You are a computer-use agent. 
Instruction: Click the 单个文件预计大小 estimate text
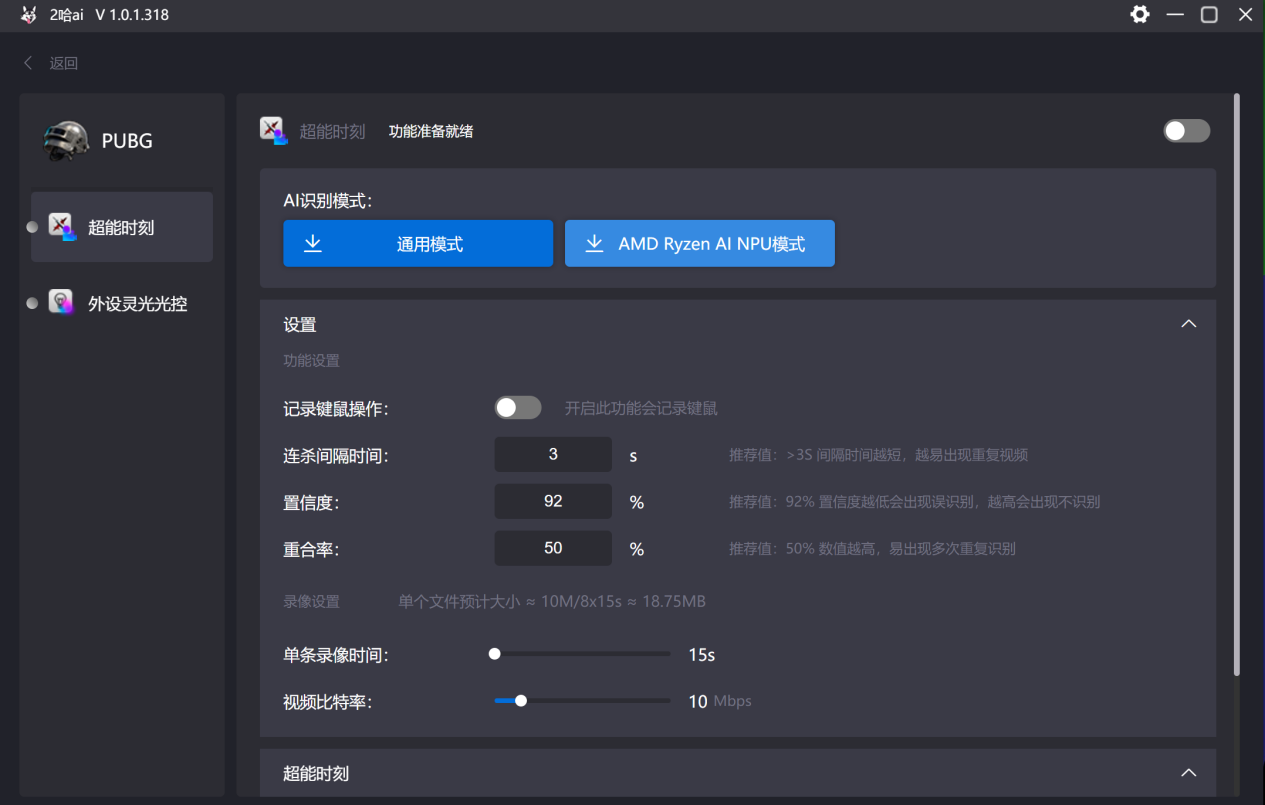click(x=552, y=601)
